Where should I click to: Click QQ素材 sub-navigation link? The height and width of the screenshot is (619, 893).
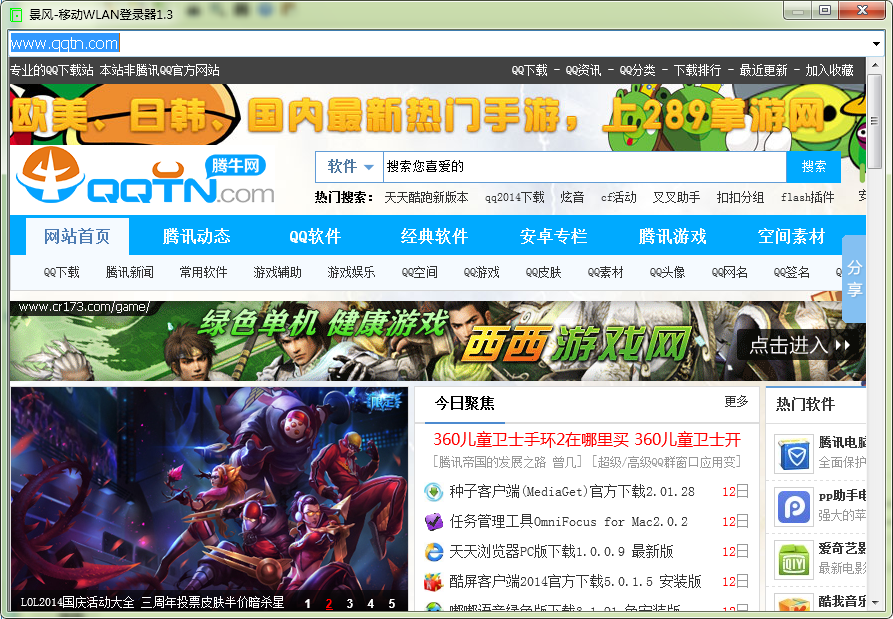605,272
